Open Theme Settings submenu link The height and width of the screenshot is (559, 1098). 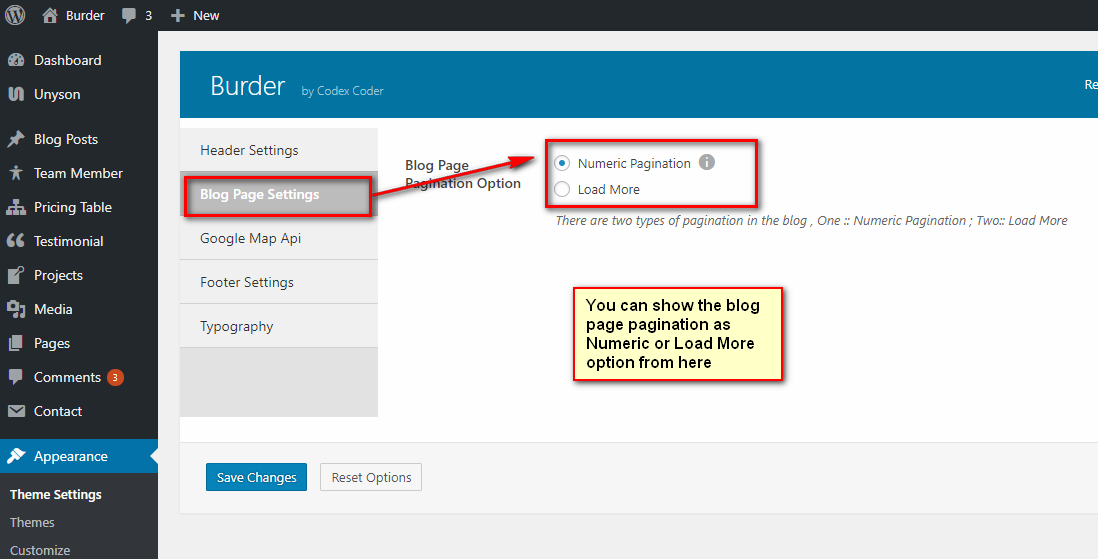[x=56, y=495]
